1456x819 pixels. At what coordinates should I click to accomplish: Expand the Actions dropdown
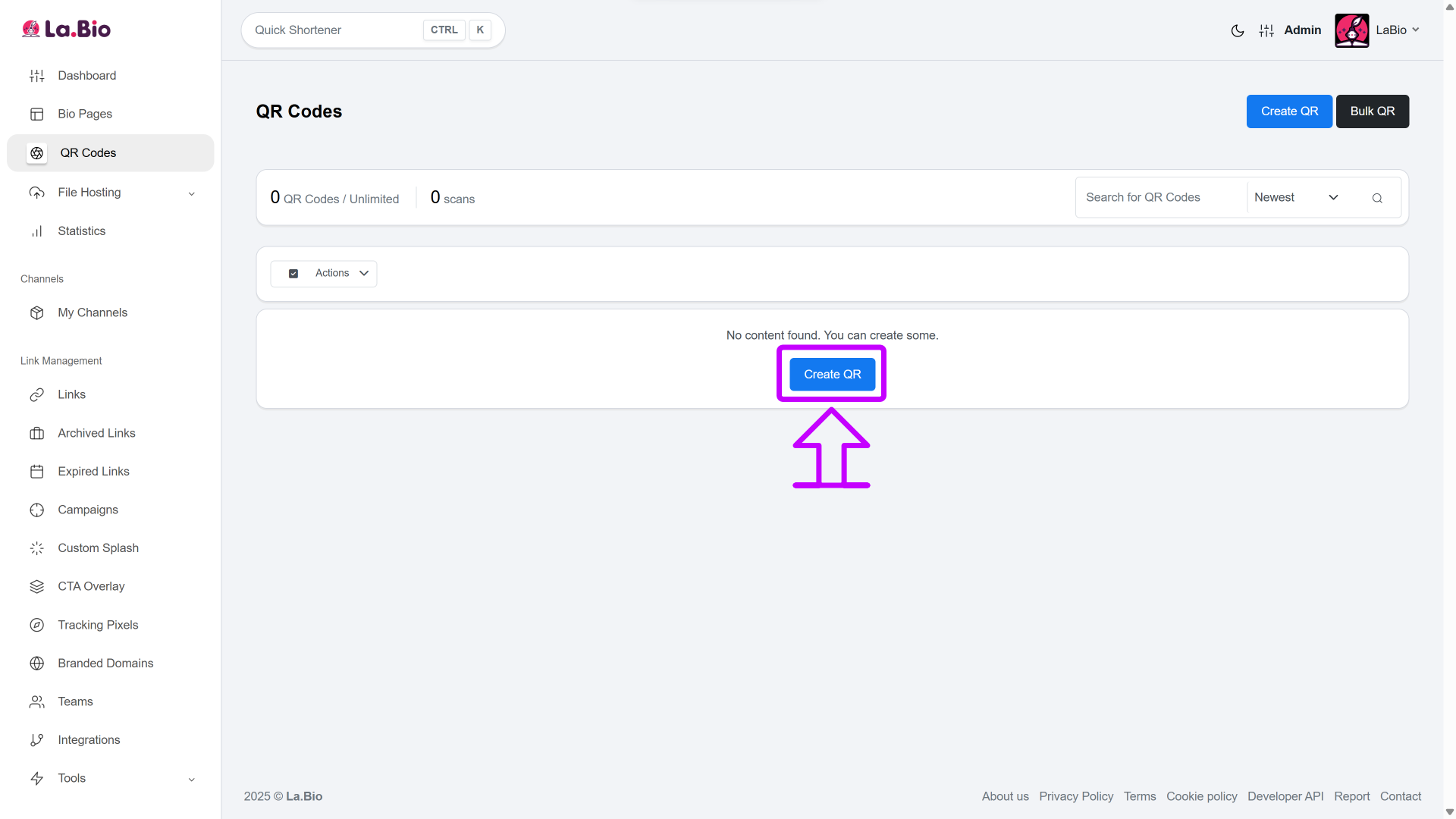341,273
